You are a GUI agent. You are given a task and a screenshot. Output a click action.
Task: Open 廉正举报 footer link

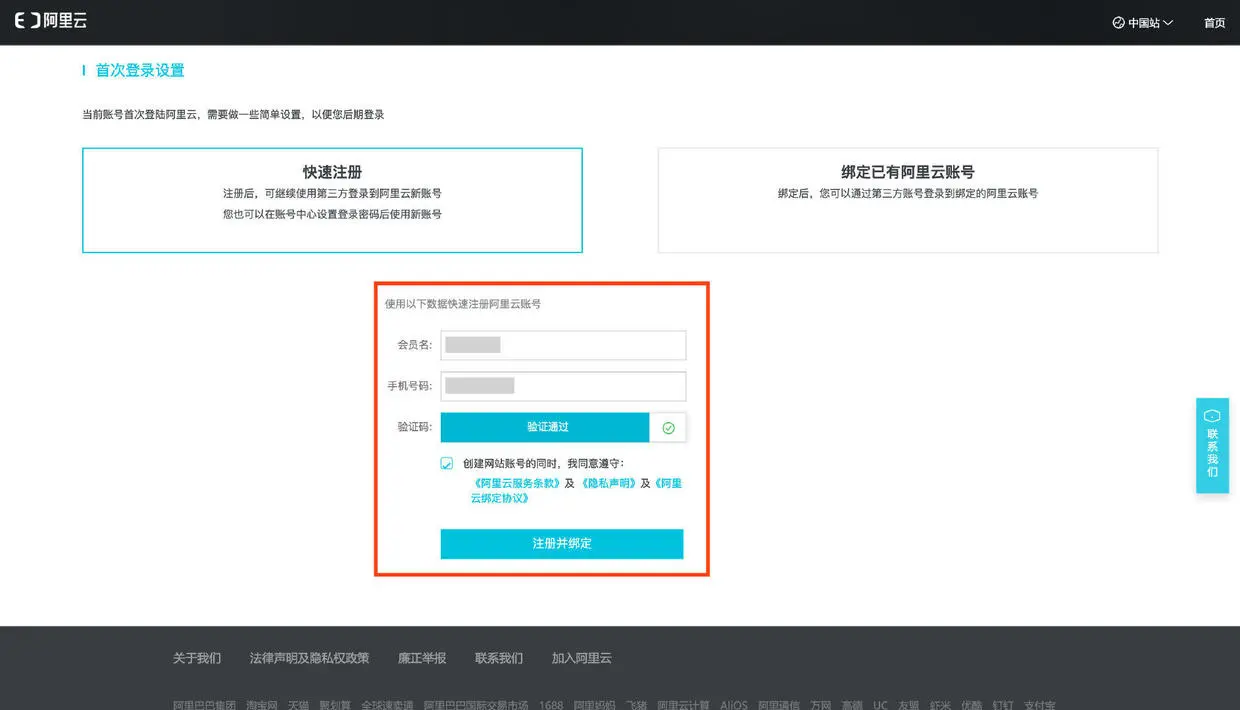(422, 658)
